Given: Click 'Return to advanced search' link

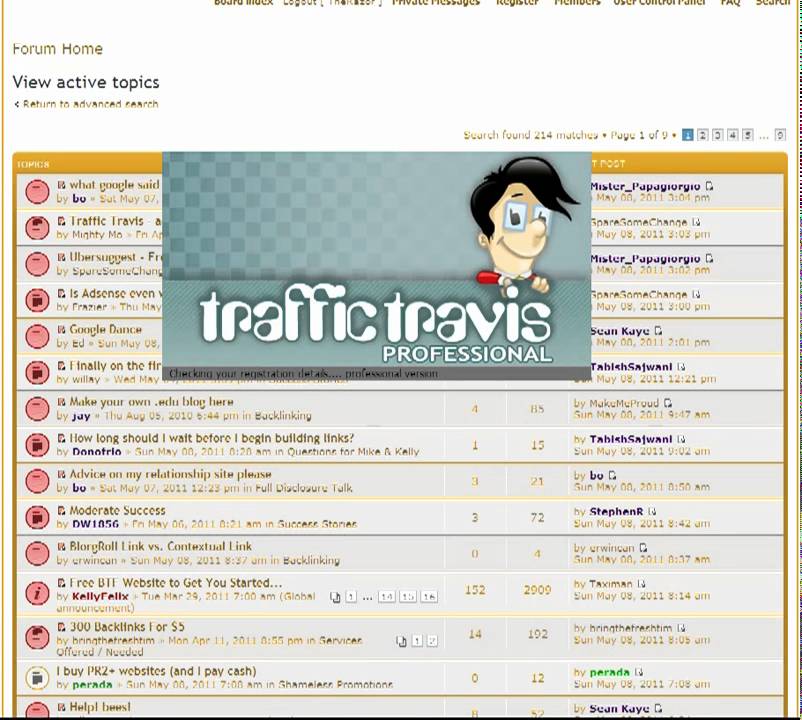Looking at the screenshot, I should [90, 104].
